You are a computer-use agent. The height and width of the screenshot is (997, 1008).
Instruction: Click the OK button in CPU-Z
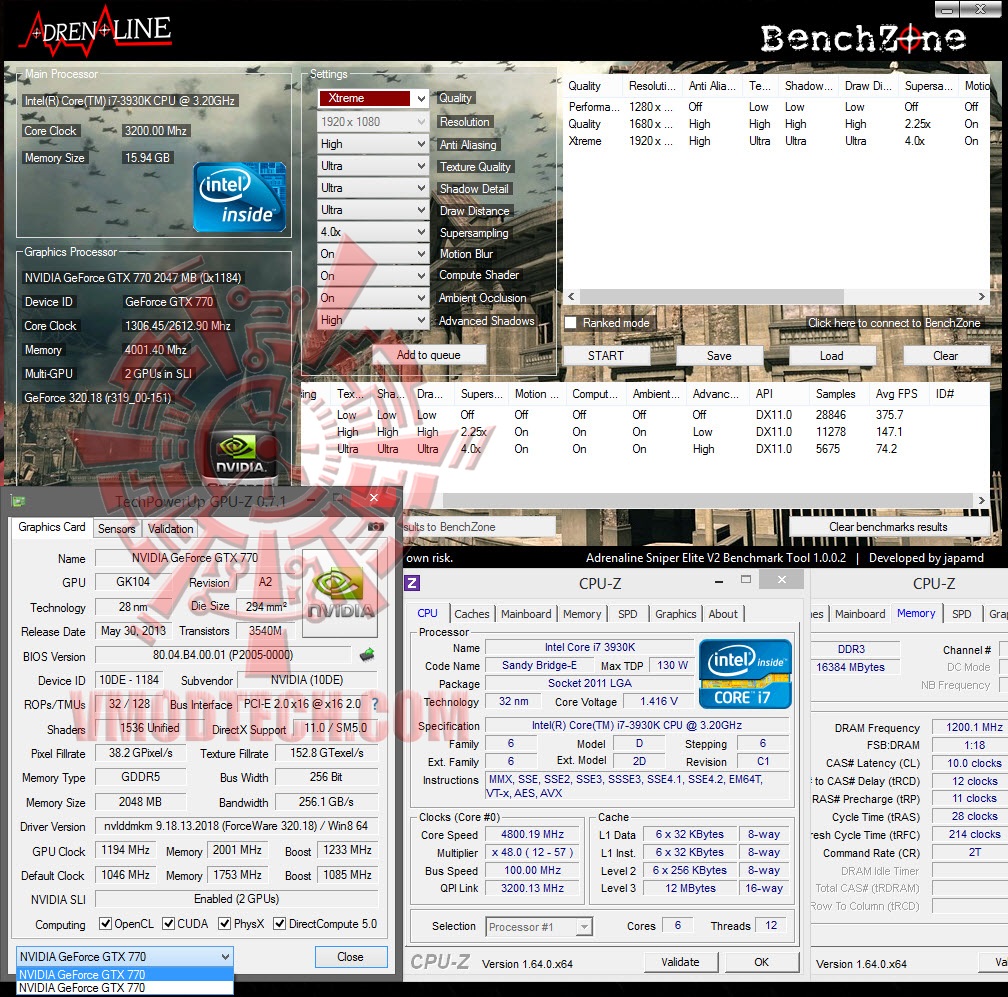pos(762,962)
